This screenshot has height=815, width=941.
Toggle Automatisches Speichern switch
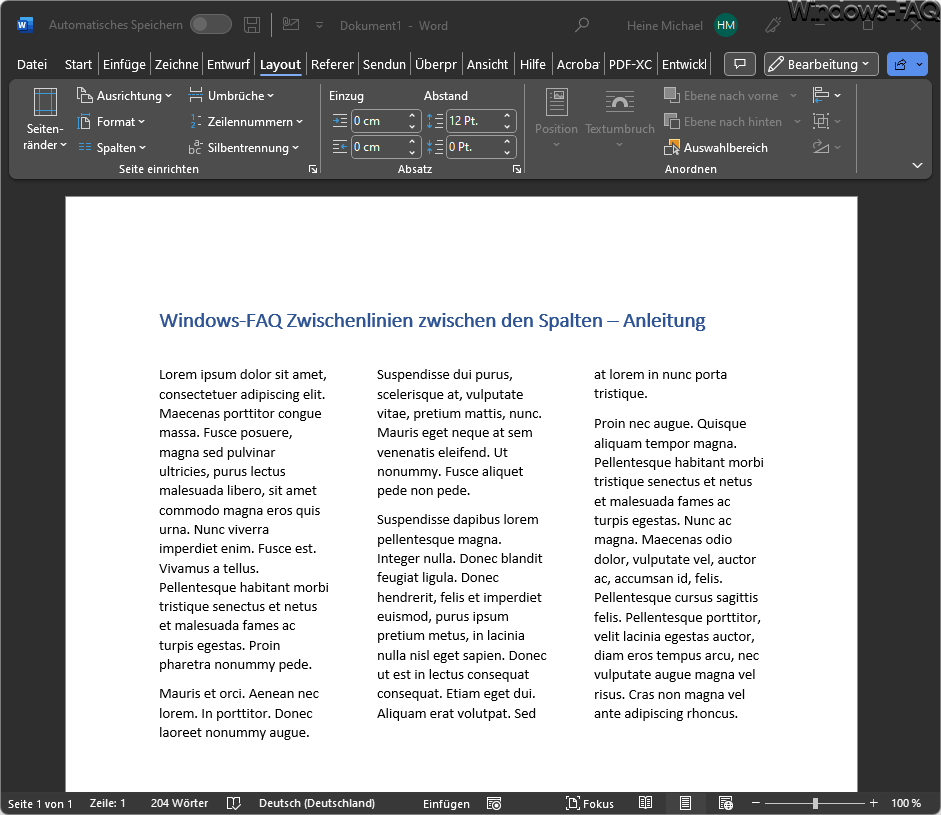coord(211,25)
